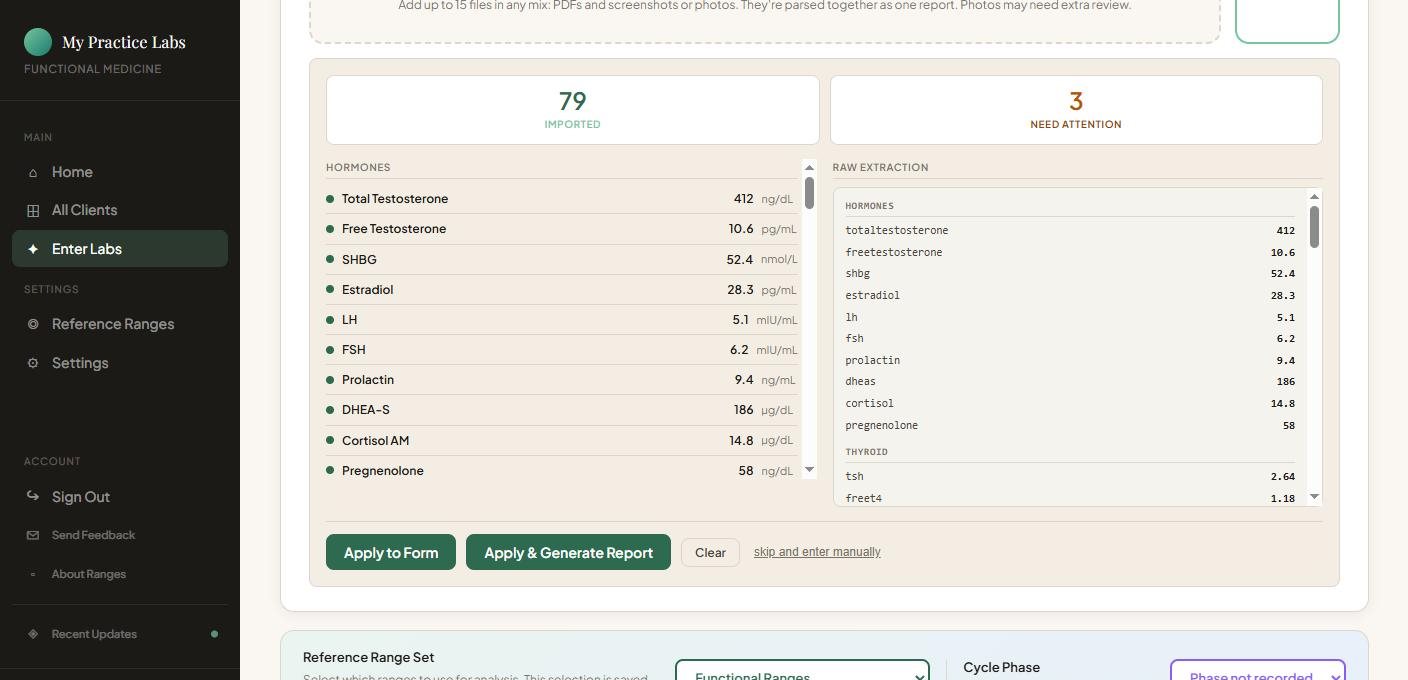Click the hormones list scrollbar thumb
1408x680 pixels.
pos(809,192)
